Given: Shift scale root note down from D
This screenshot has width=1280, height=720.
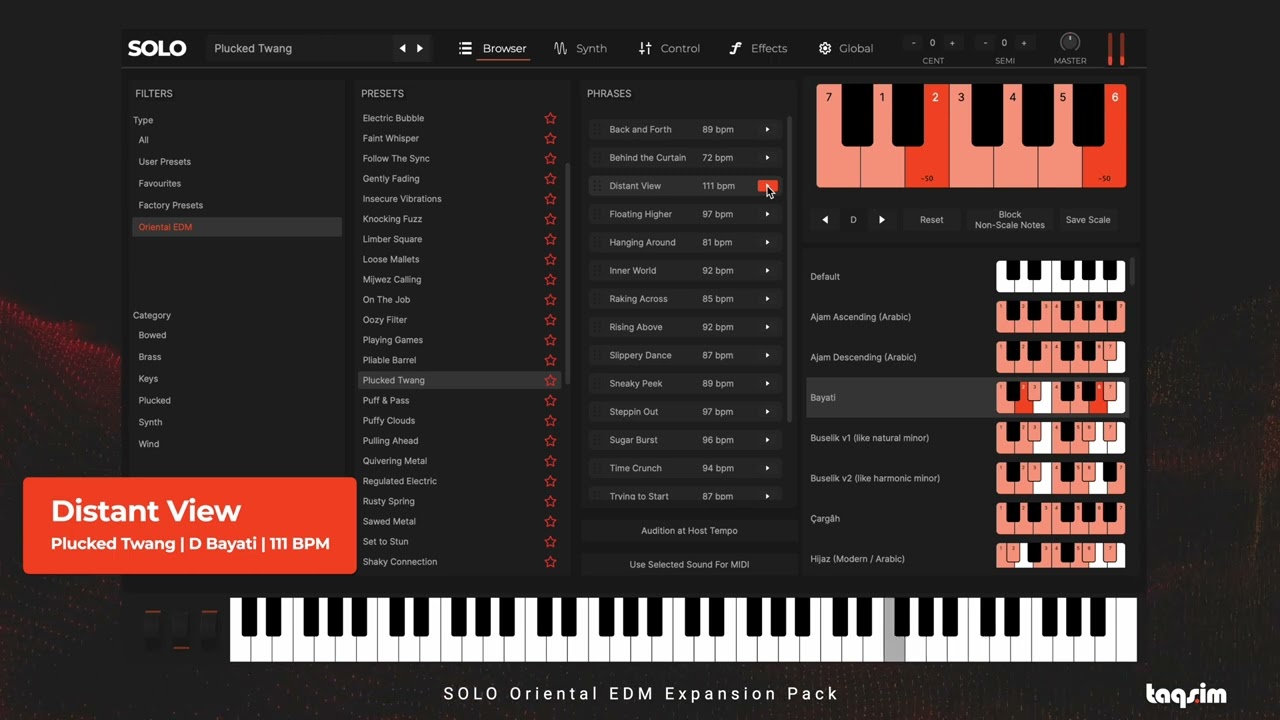Looking at the screenshot, I should pos(825,220).
